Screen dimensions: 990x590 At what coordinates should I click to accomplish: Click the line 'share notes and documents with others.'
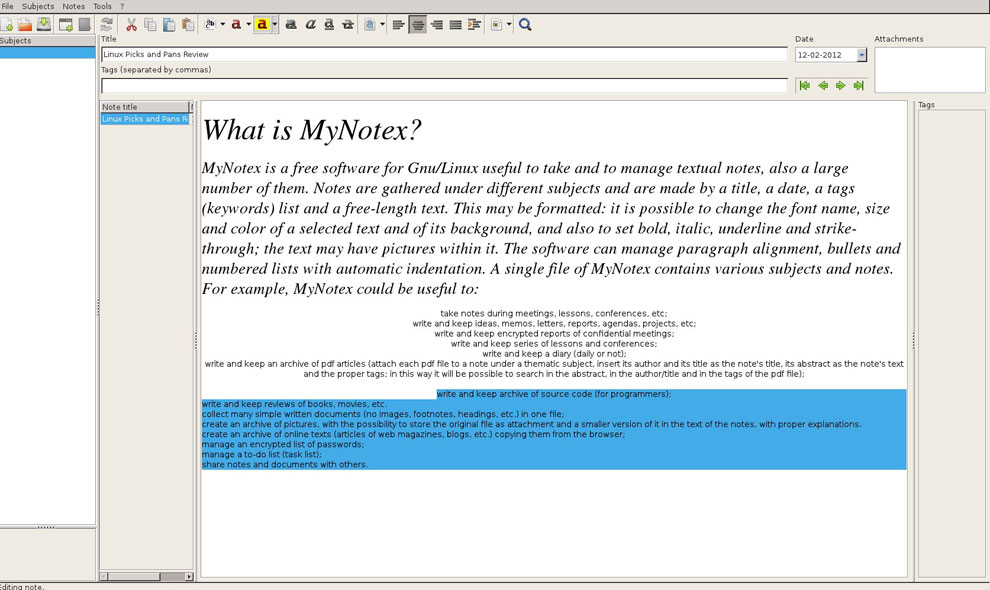coord(285,465)
